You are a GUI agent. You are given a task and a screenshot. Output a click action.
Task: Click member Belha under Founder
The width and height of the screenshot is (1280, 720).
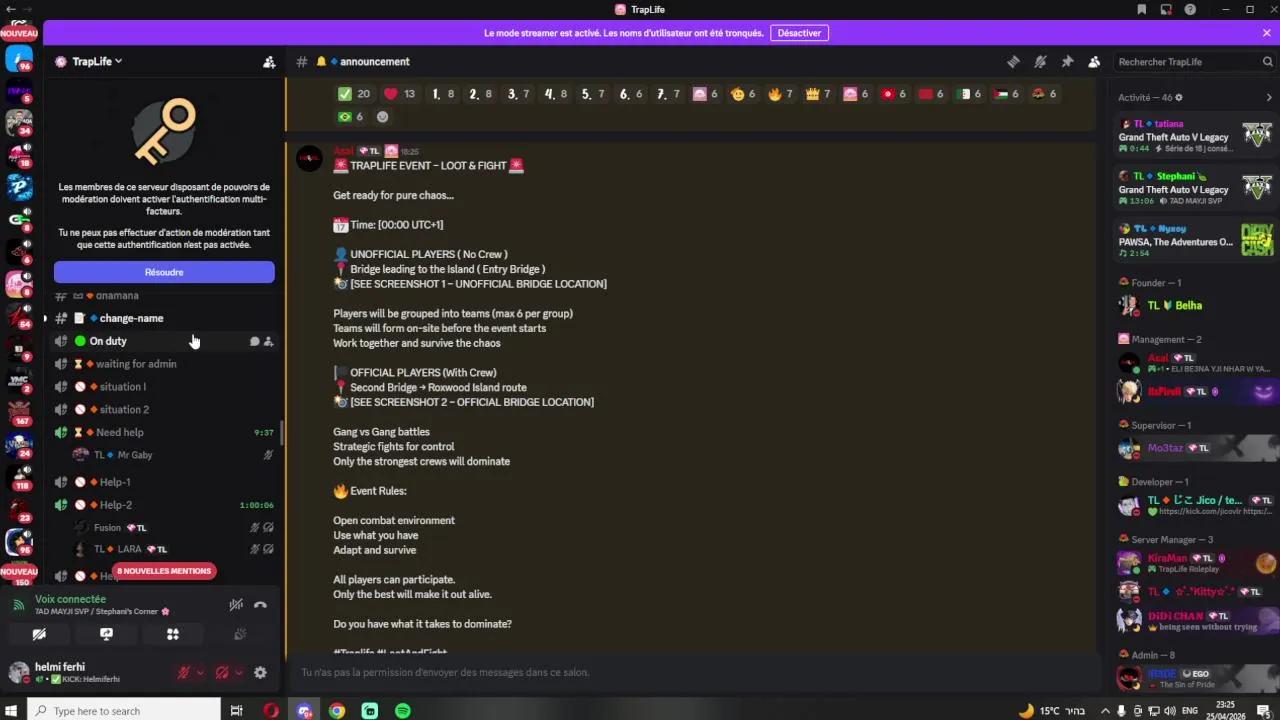(x=1196, y=306)
